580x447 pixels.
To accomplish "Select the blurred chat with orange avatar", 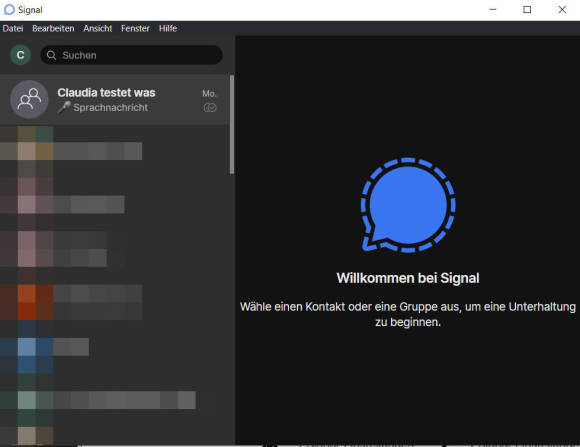I will (115, 302).
